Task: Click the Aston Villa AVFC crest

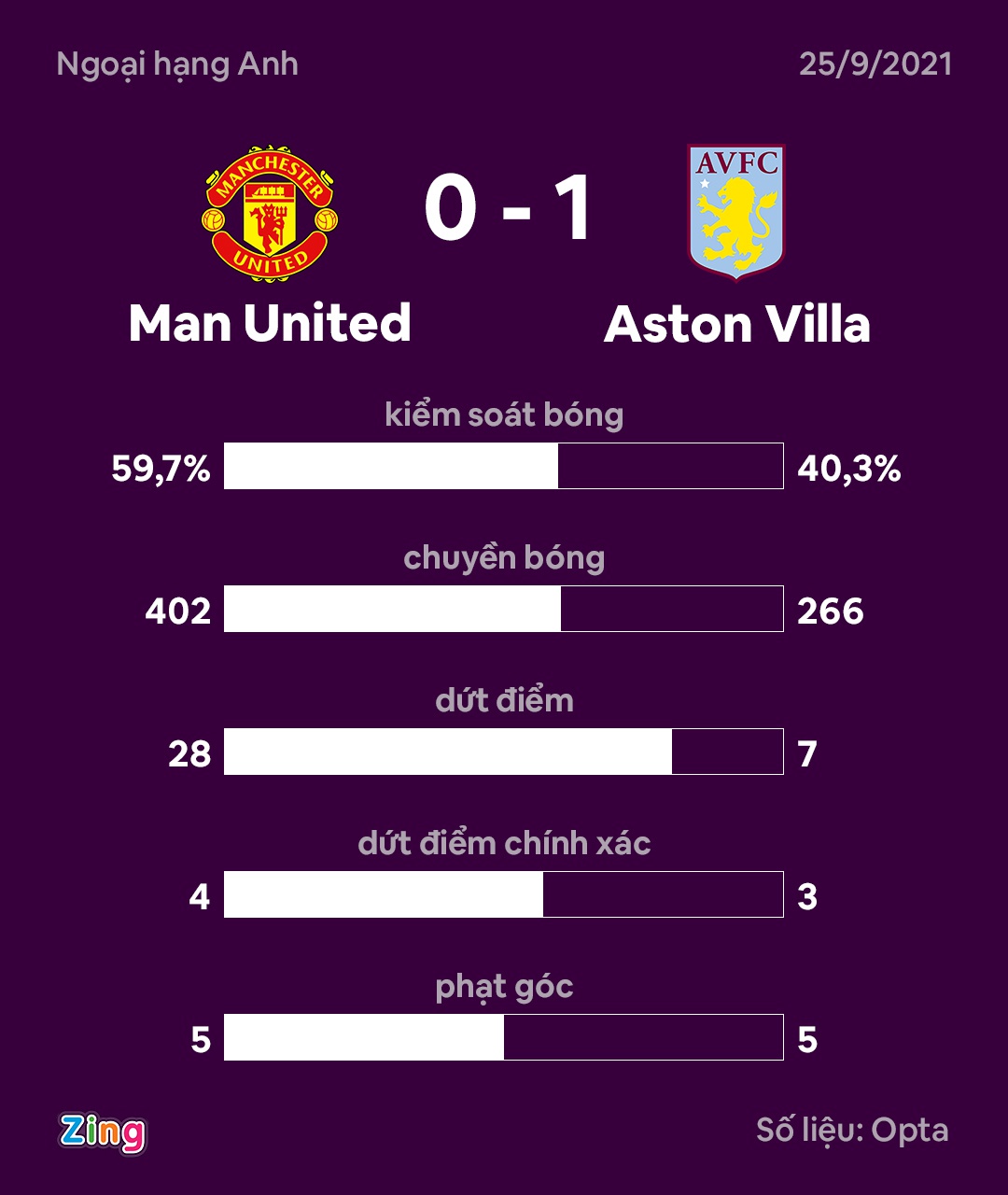Action: pos(736,212)
